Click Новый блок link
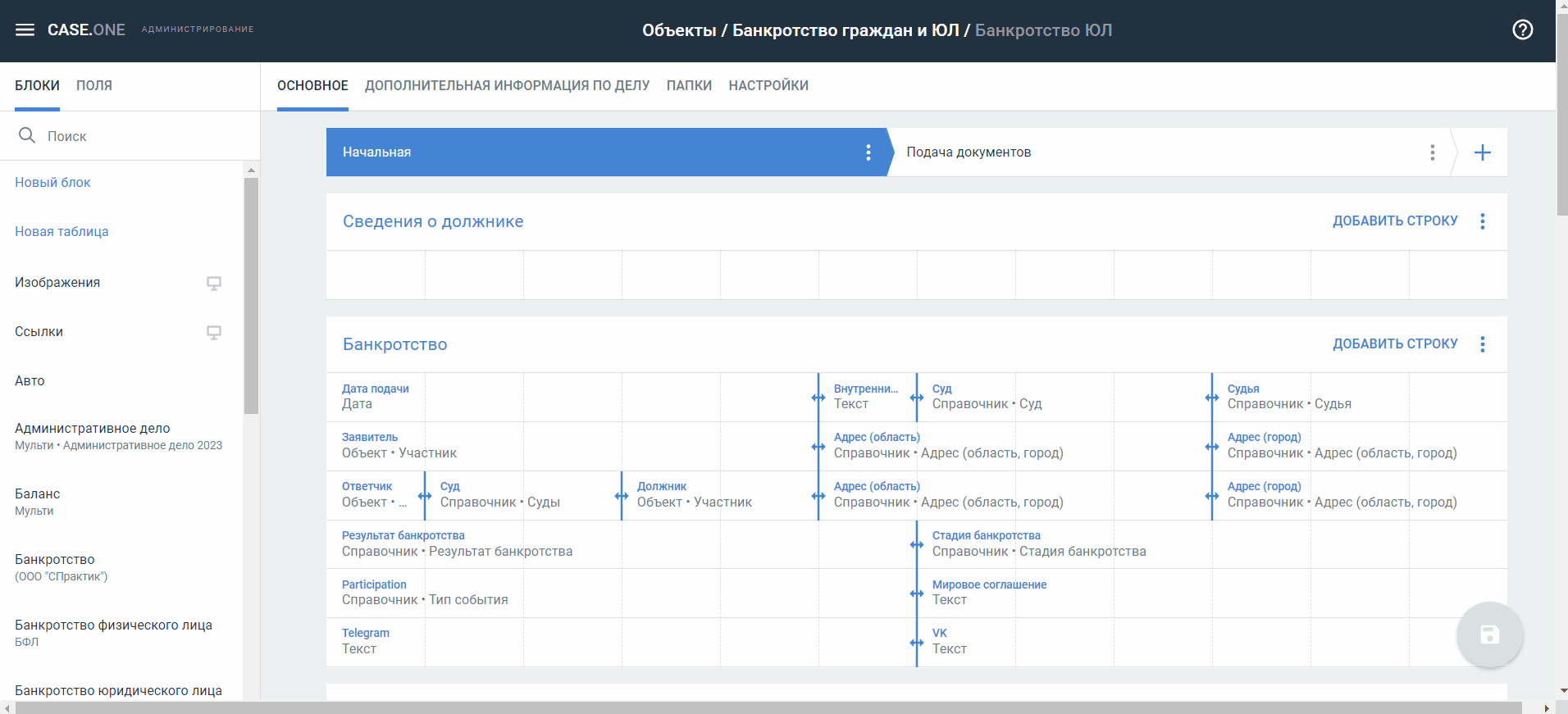 point(52,182)
